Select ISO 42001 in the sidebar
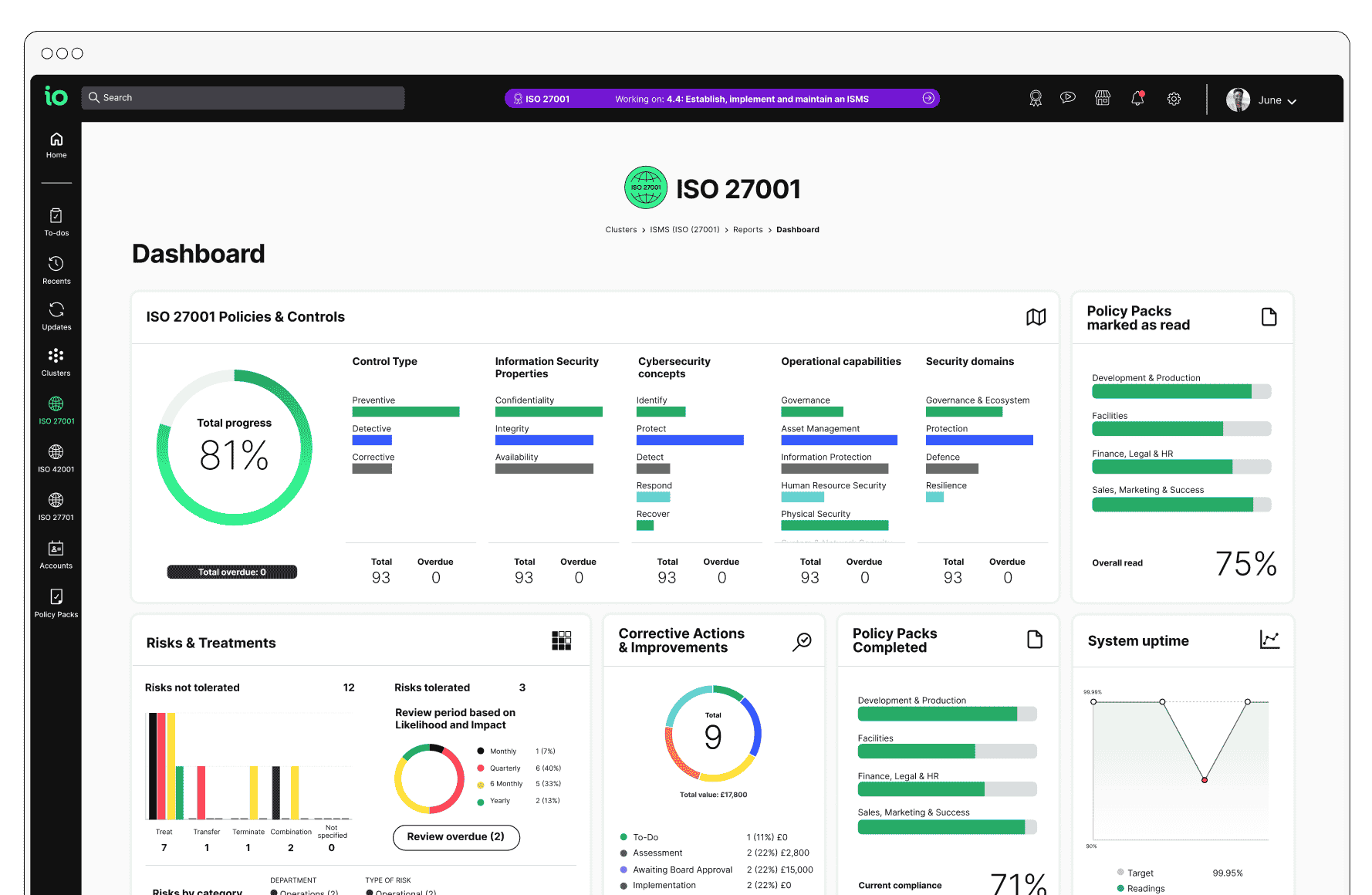This screenshot has width=1372, height=895. click(56, 458)
